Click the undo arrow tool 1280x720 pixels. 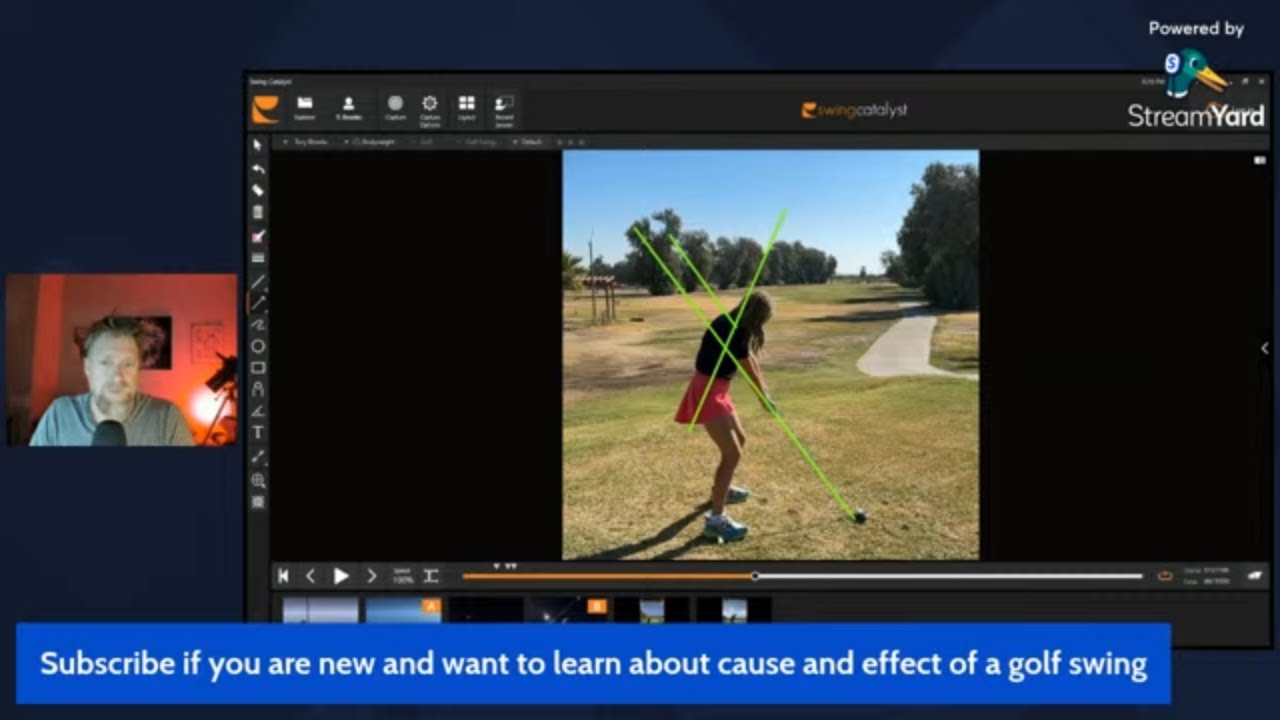pos(258,168)
